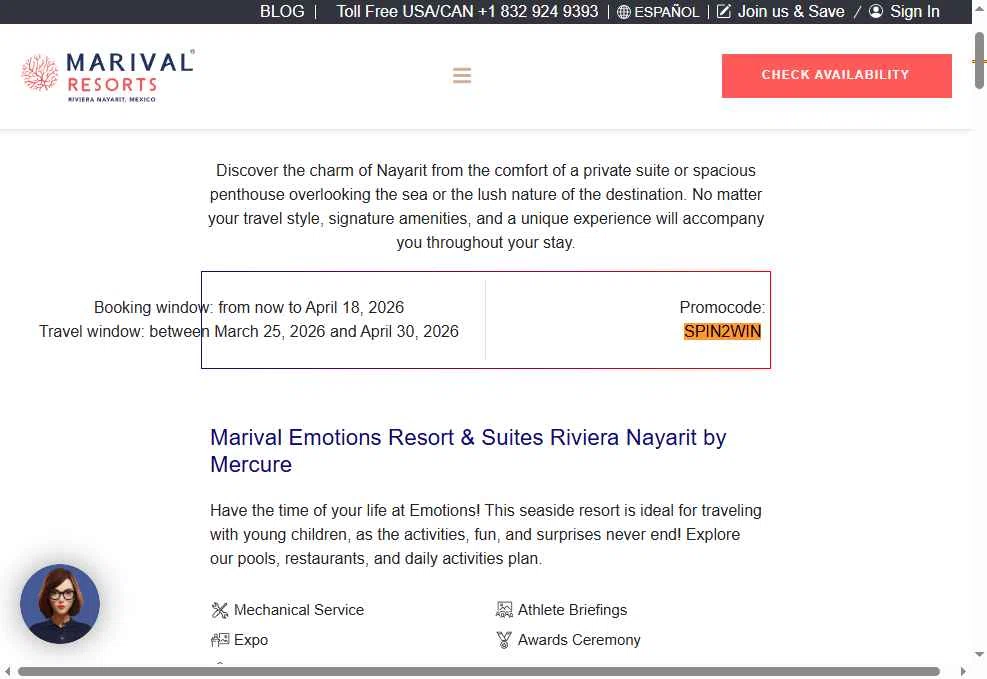
Task: Click the scroll right arrow
Action: 963,671
